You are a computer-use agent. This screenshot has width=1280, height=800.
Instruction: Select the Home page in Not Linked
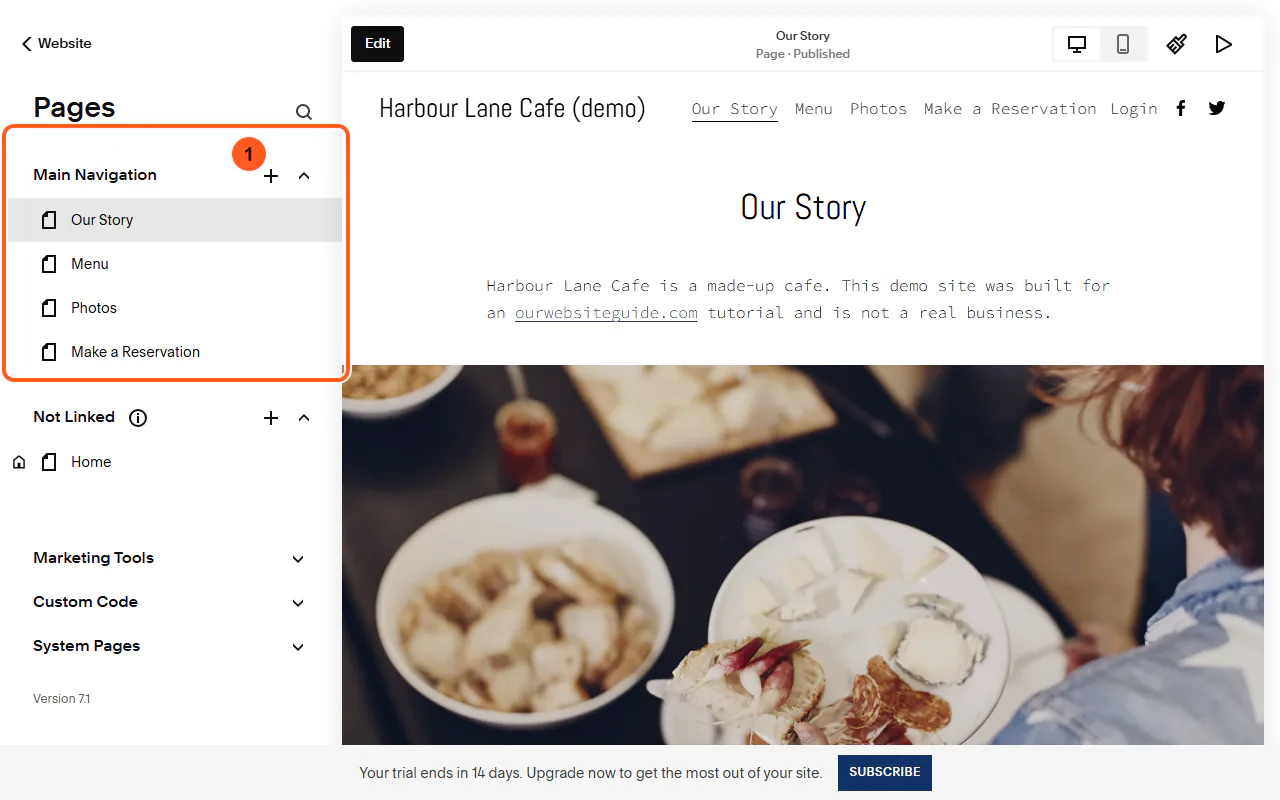[x=175, y=462]
